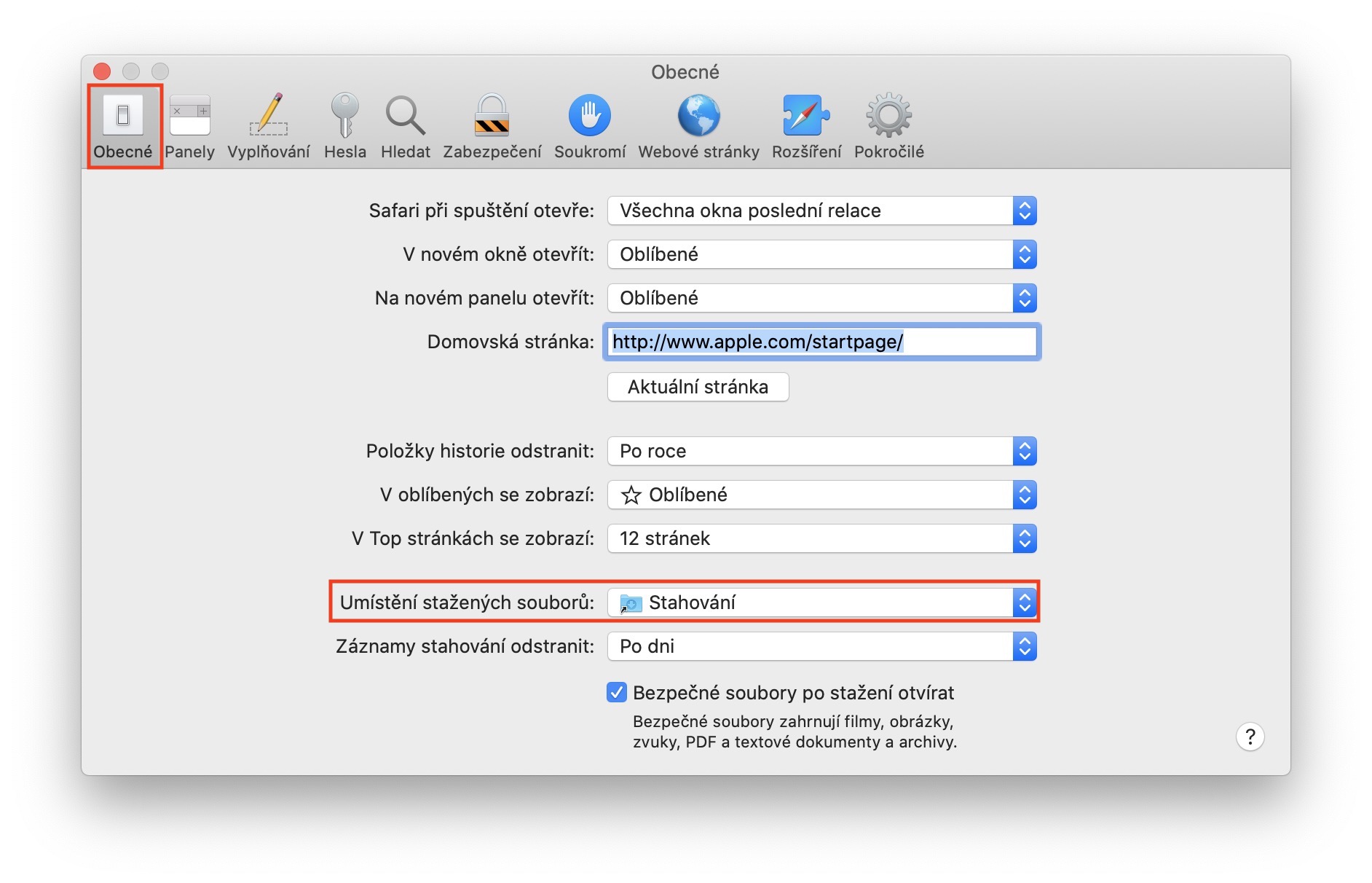The image size is (1372, 883).
Task: Switch to the Vyplňování pencil pane
Action: (x=268, y=127)
